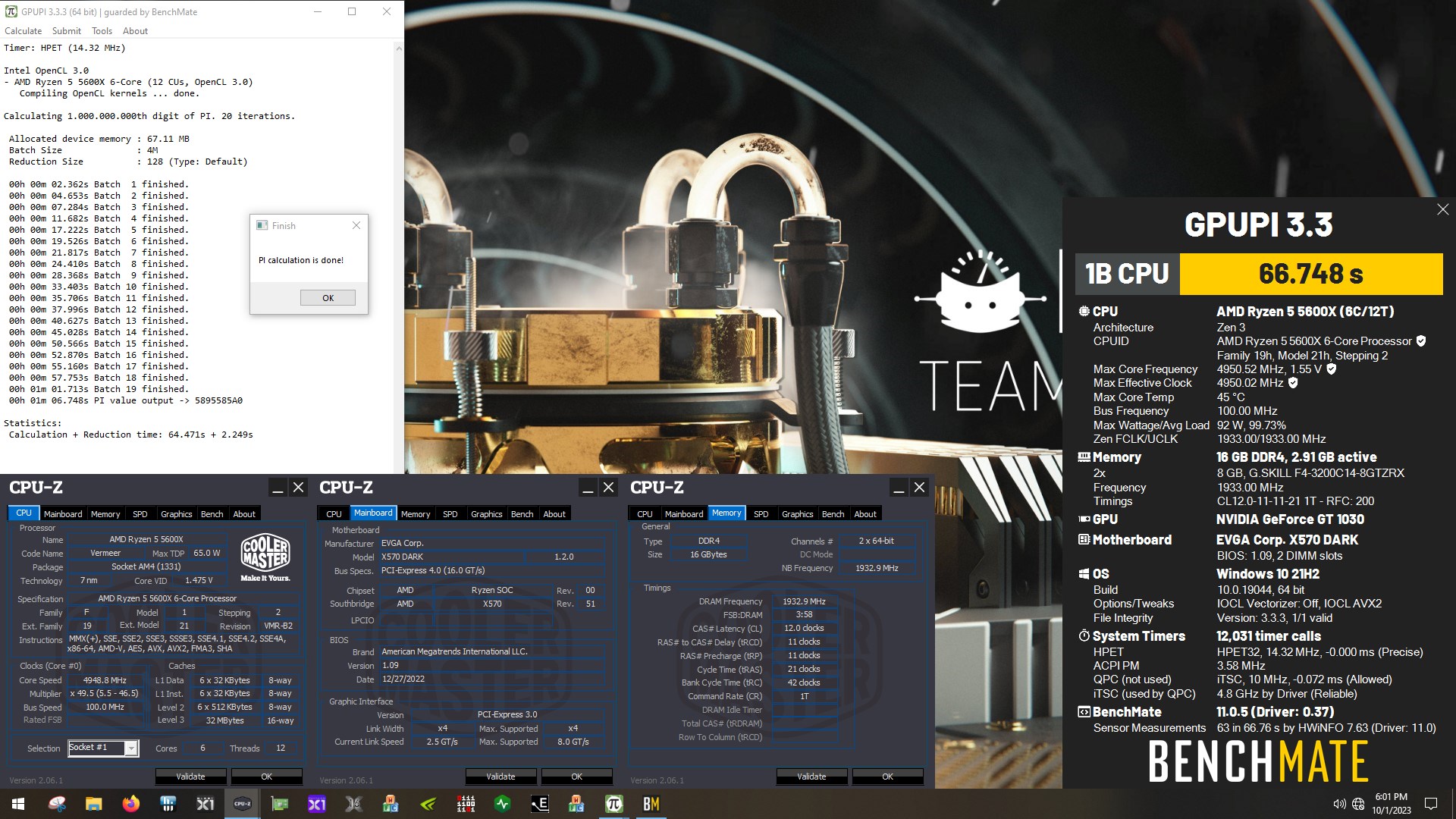This screenshot has height=819, width=1456.
Task: Click the 12.0 clocks CAS# Latency value
Action: [x=804, y=628]
